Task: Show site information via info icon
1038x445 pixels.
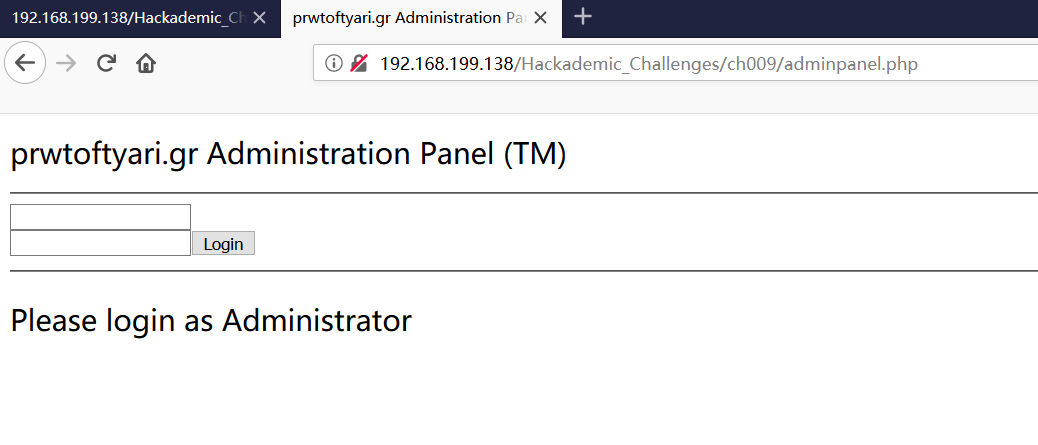Action: (x=335, y=64)
